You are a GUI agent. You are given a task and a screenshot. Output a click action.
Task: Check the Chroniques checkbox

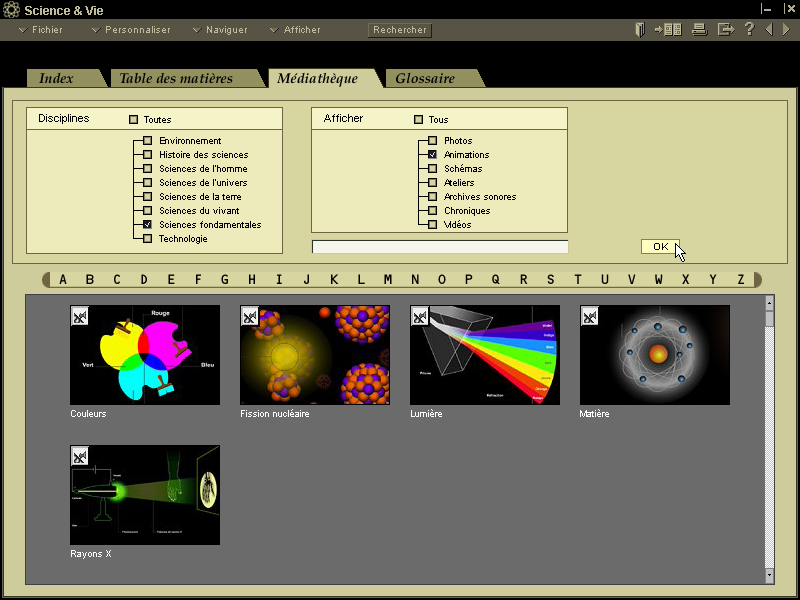point(433,210)
